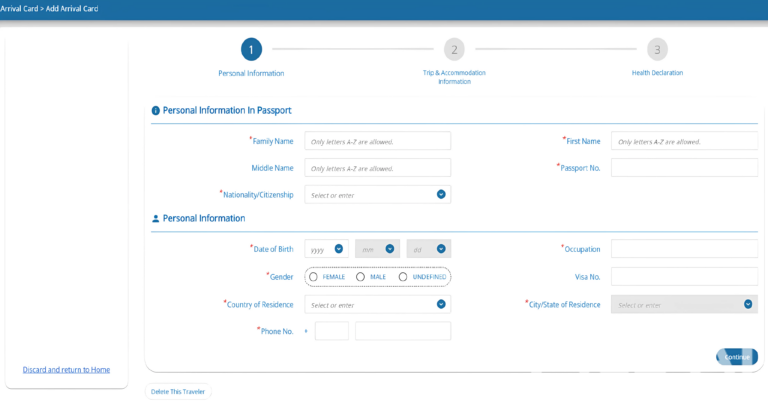Select the MALE gender radio button
Screen dimensions: 768x401
(x=360, y=277)
